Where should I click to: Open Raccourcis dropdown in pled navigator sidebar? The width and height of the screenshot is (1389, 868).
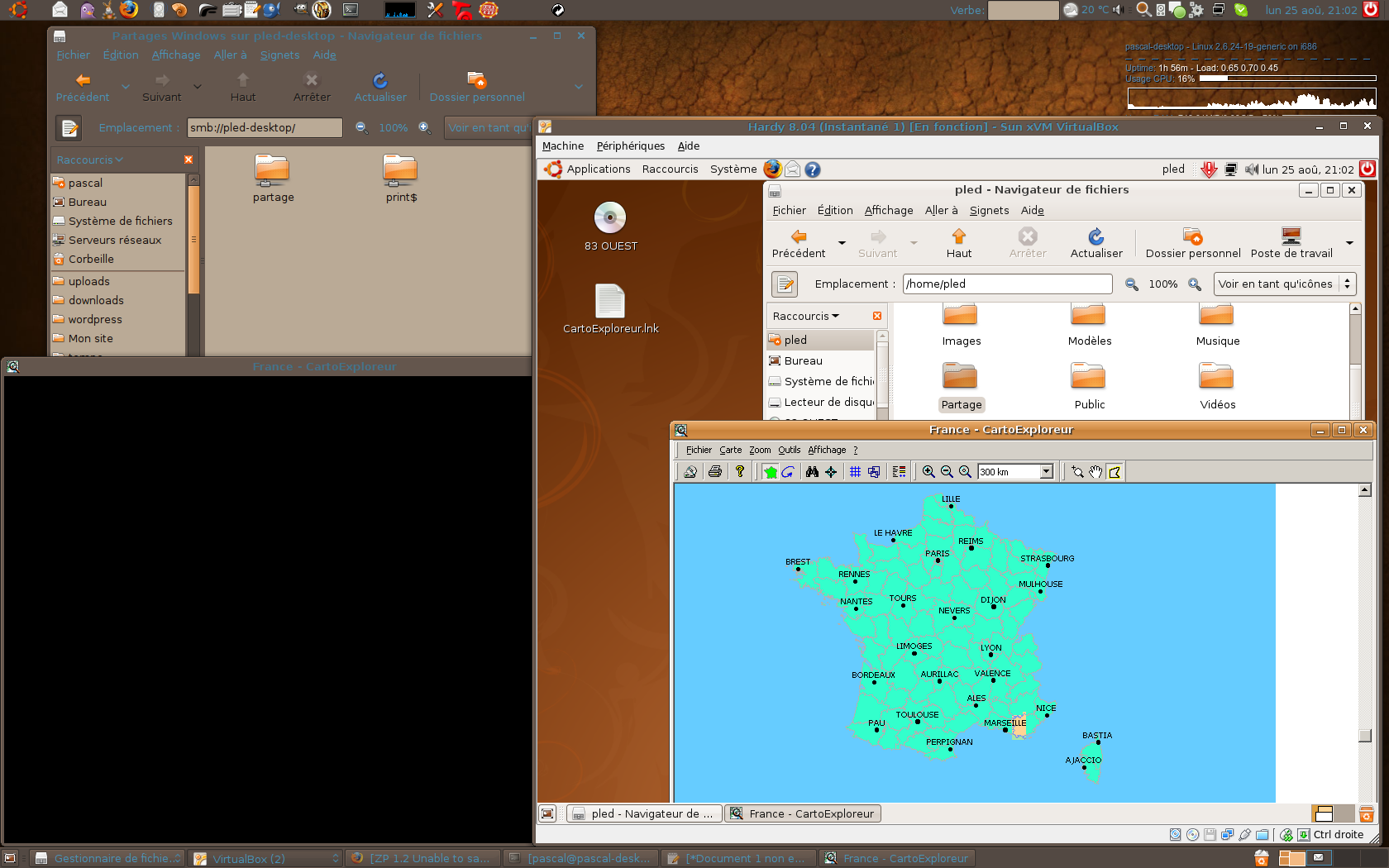[806, 316]
